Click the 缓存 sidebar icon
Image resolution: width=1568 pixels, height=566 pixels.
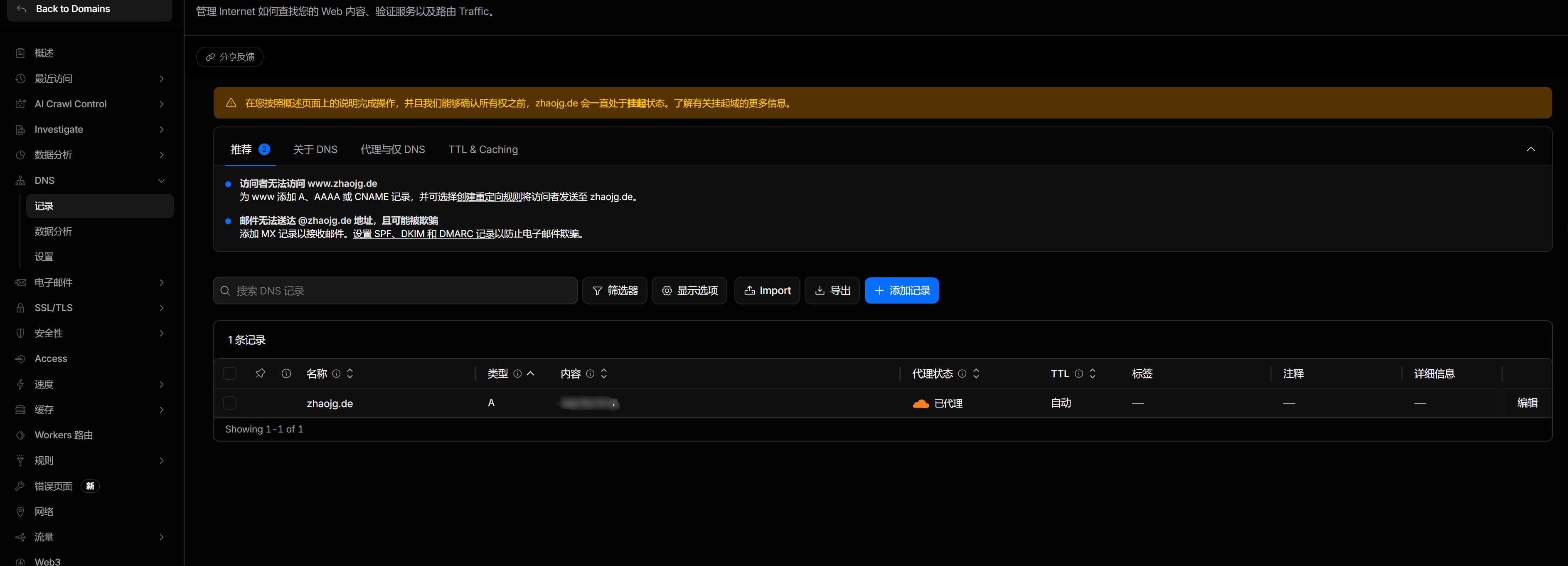21,410
